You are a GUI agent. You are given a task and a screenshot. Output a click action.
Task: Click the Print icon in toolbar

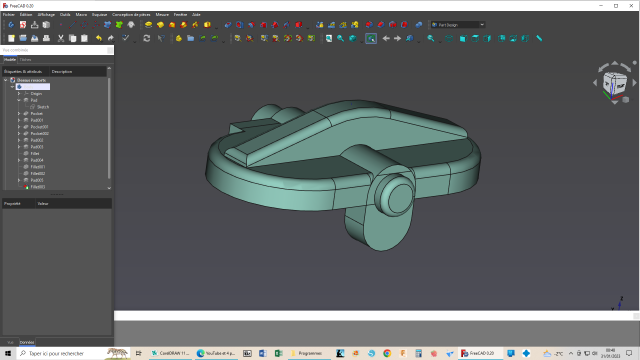[47, 38]
